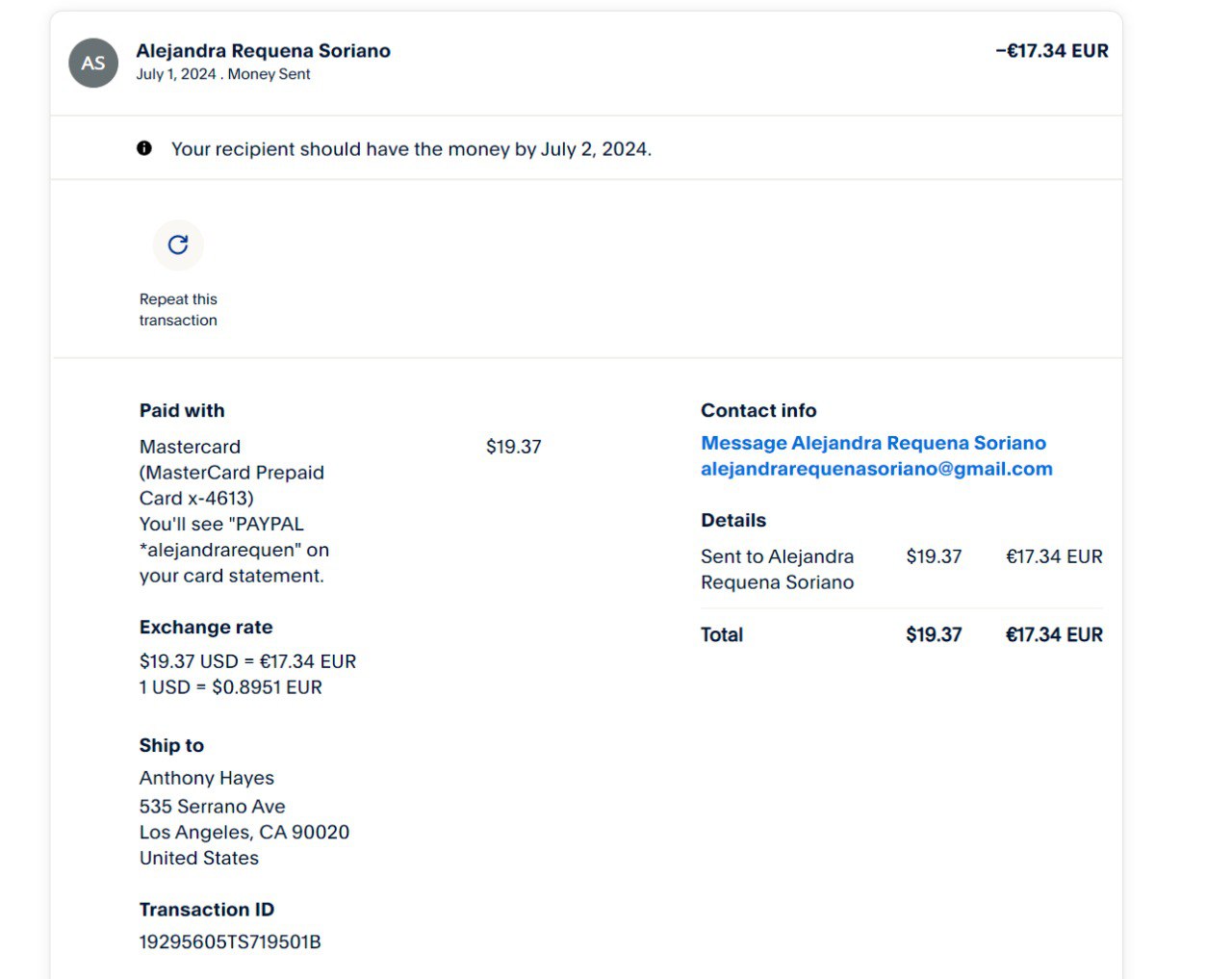Click the Repeat this transaction label text
This screenshot has height=979, width=1232.
pyautogui.click(x=178, y=310)
